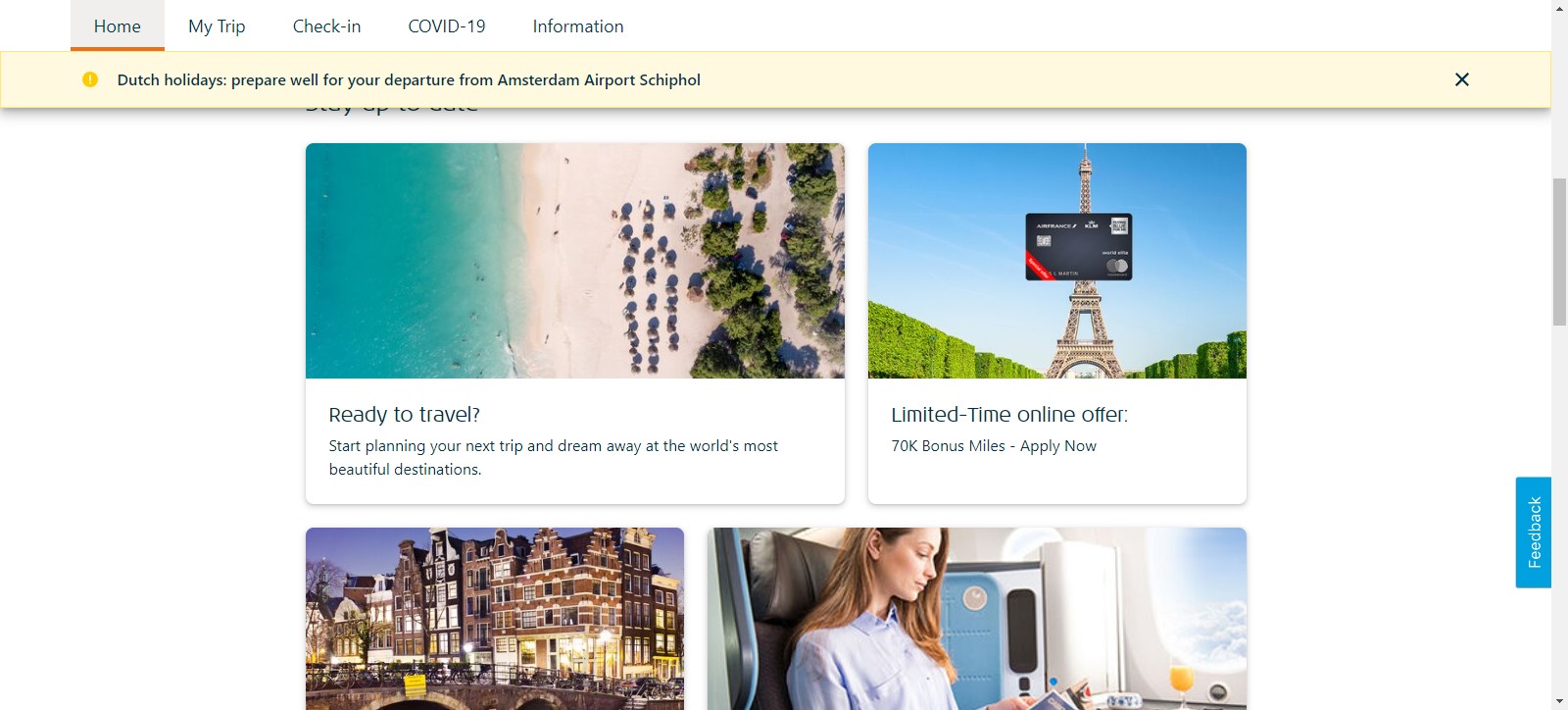Image resolution: width=1568 pixels, height=710 pixels.
Task: Open the aerial beach photo card
Action: (575, 261)
